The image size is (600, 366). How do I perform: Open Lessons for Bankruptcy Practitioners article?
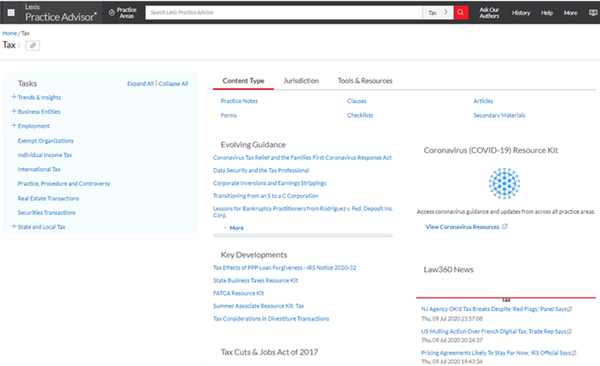tap(303, 212)
